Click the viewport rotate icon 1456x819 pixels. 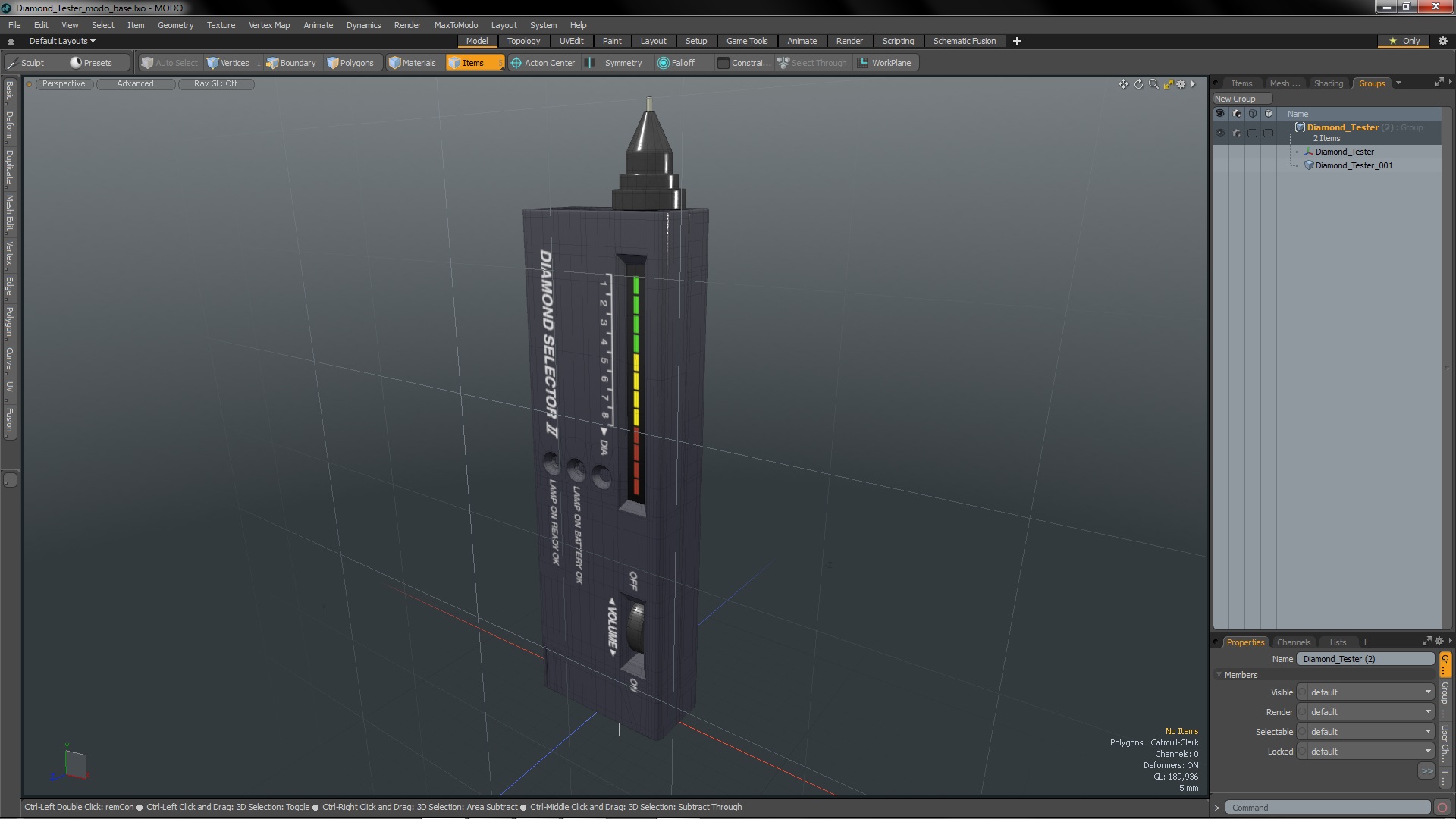coord(1138,84)
